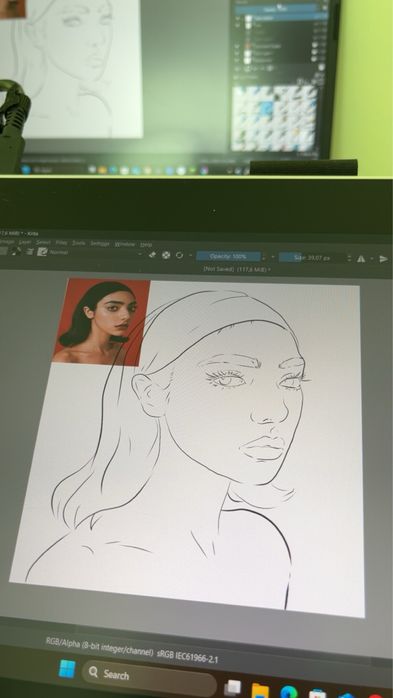Click the RGB/Alpha color space status label
The height and width of the screenshot is (698, 393).
(99, 648)
